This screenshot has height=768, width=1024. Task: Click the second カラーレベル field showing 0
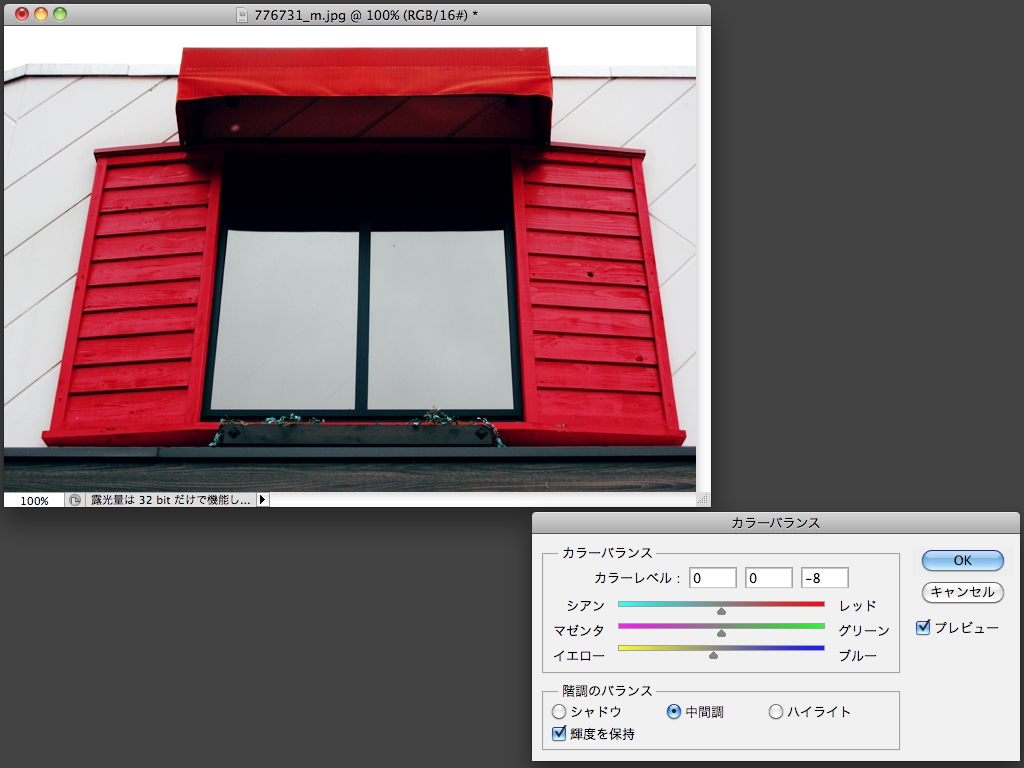tap(769, 578)
